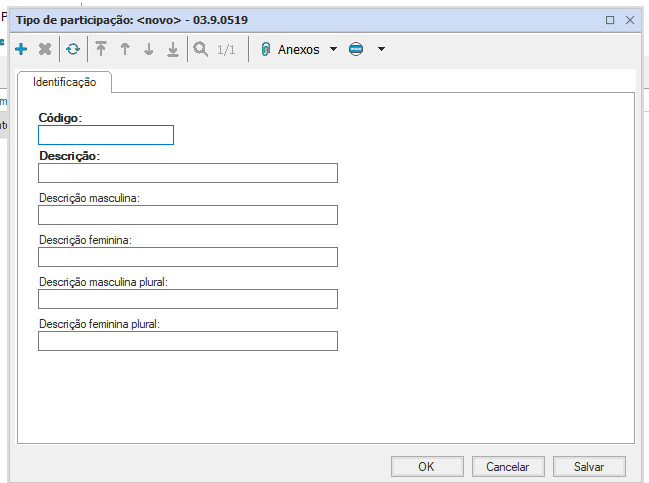Click the blue plus add-record icon

[21, 49]
